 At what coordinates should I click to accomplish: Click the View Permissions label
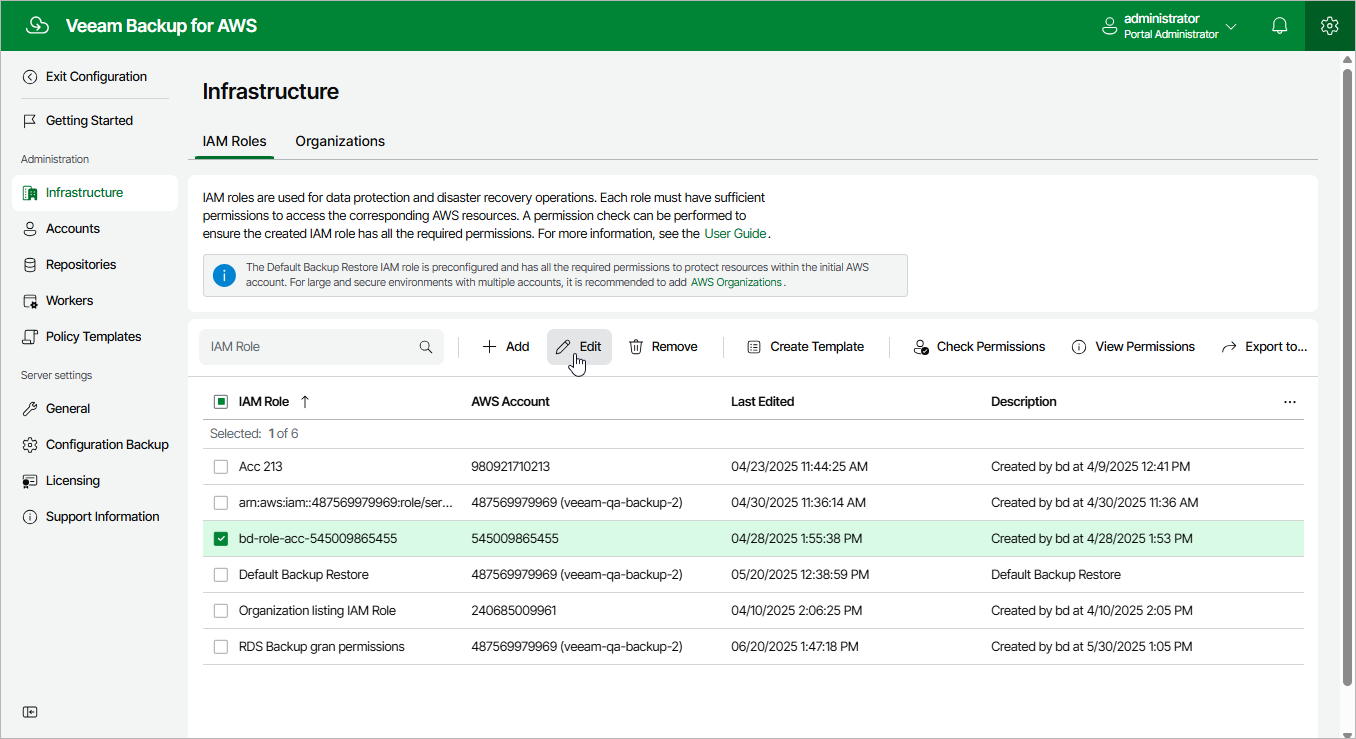pos(1145,347)
